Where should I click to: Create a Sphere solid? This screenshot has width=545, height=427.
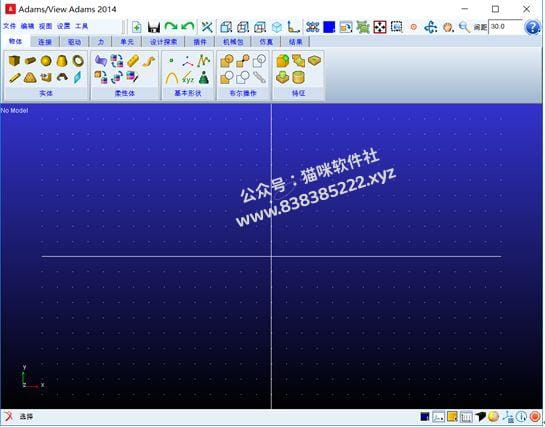tap(46, 61)
